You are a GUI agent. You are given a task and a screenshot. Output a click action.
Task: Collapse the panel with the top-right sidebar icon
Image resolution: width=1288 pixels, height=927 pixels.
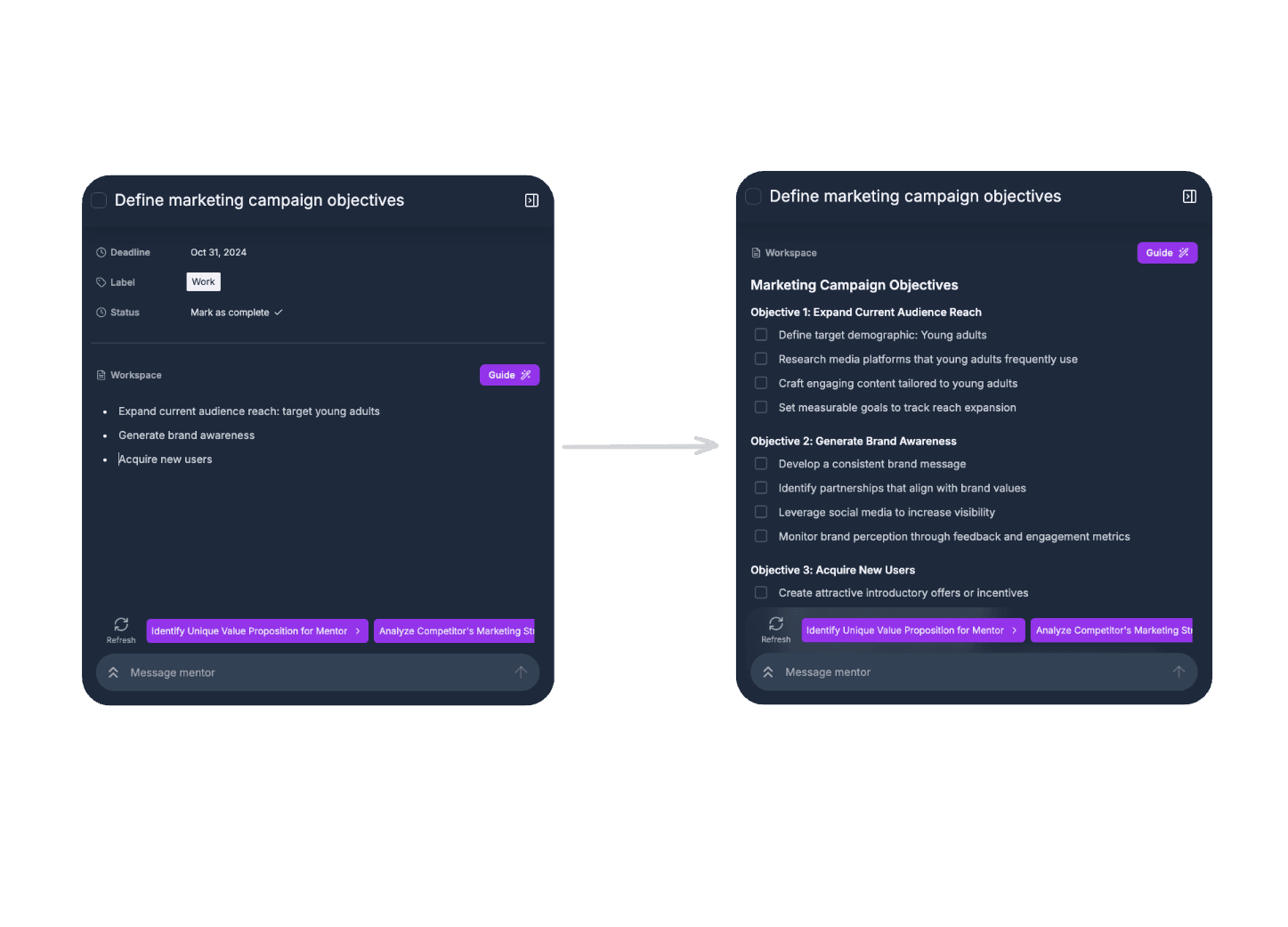pyautogui.click(x=531, y=200)
